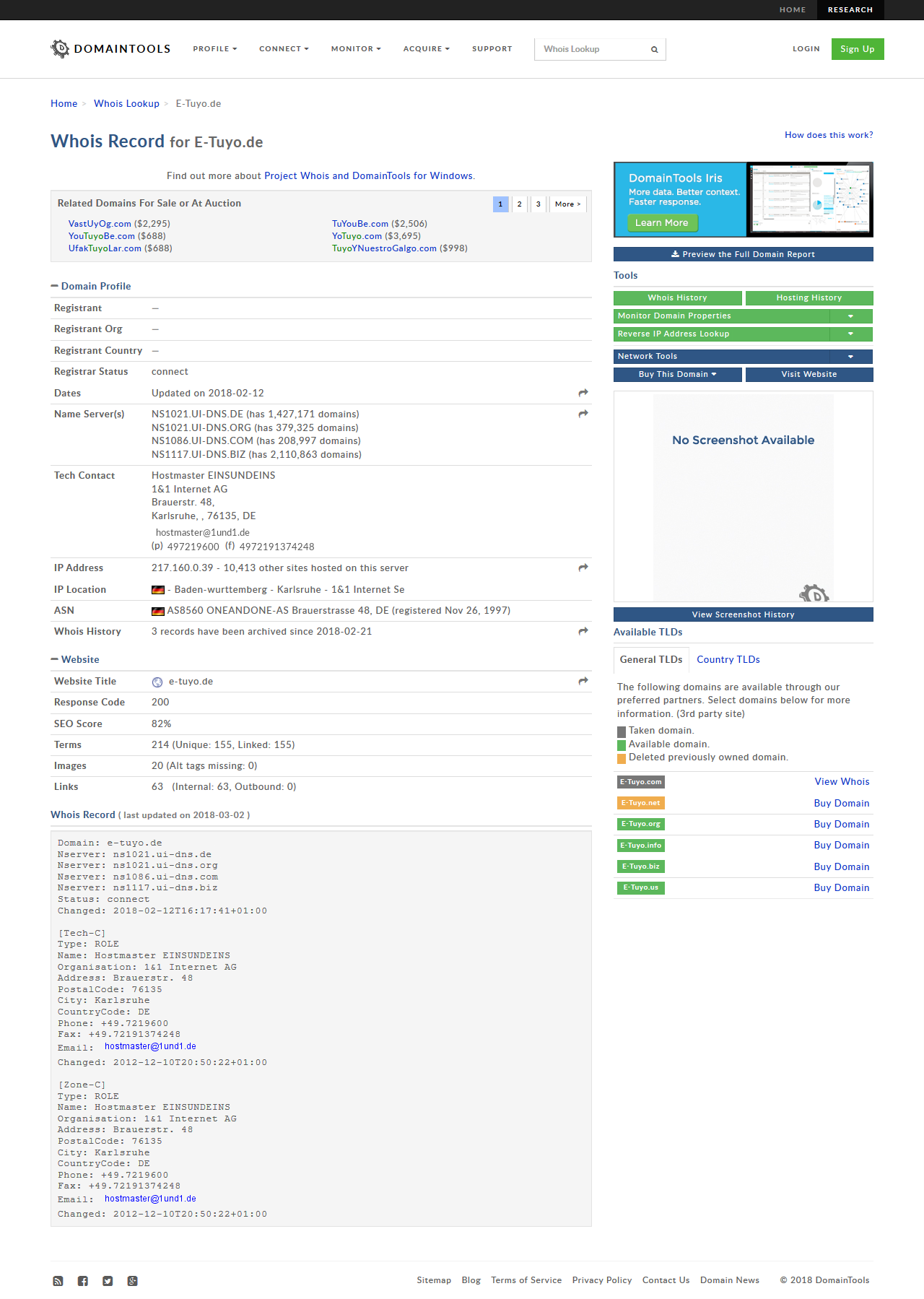Open the RSS feed icon in footer
This screenshot has height=1299, width=924.
pos(58,1281)
